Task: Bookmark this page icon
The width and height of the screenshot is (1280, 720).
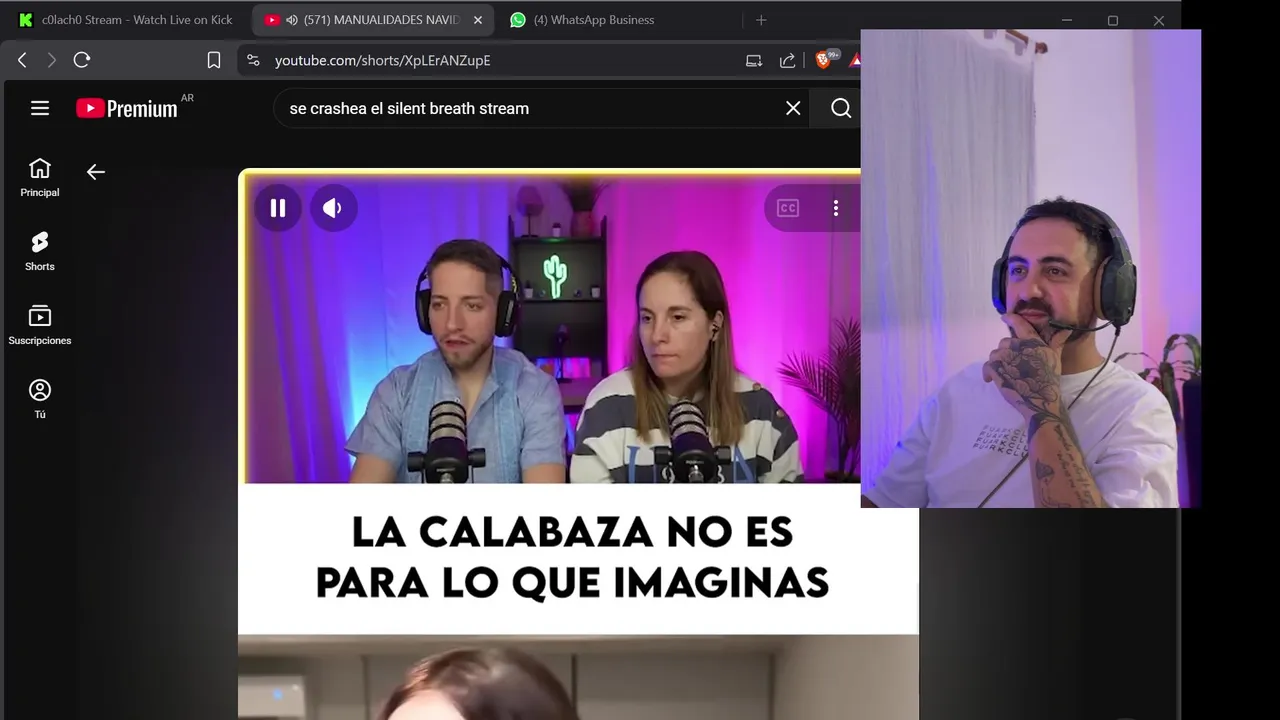Action: click(213, 60)
